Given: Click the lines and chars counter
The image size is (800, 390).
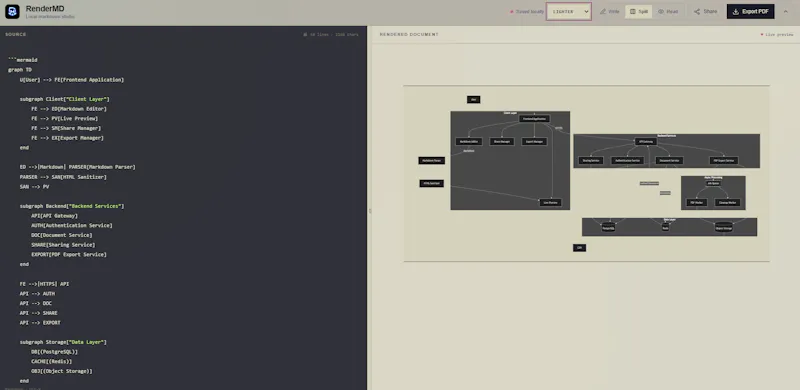Looking at the screenshot, I should point(331,35).
